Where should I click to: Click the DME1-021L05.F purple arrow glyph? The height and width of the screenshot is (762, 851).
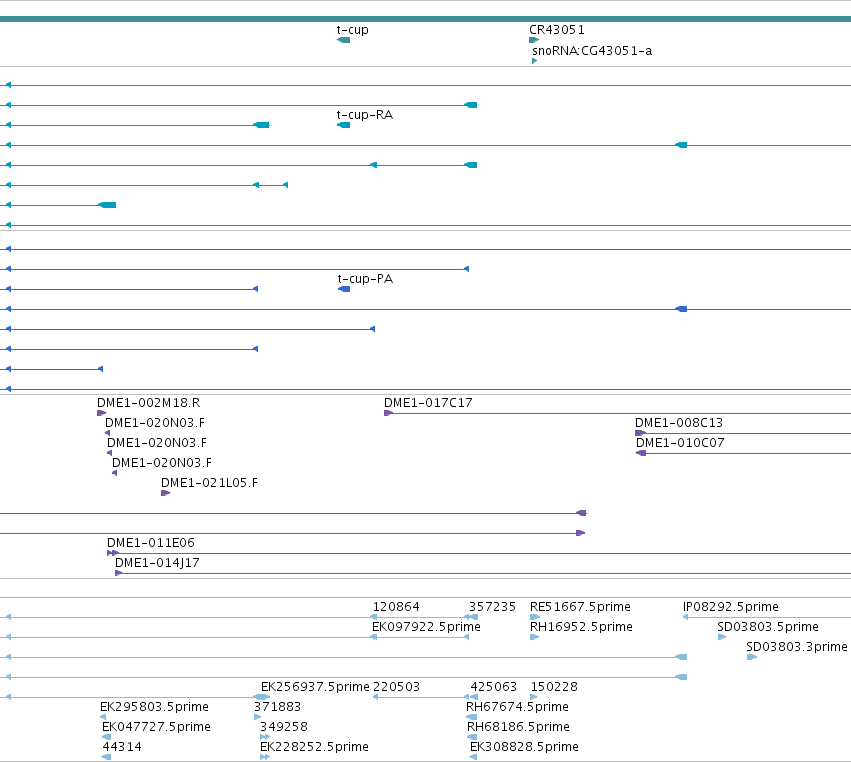coord(166,493)
